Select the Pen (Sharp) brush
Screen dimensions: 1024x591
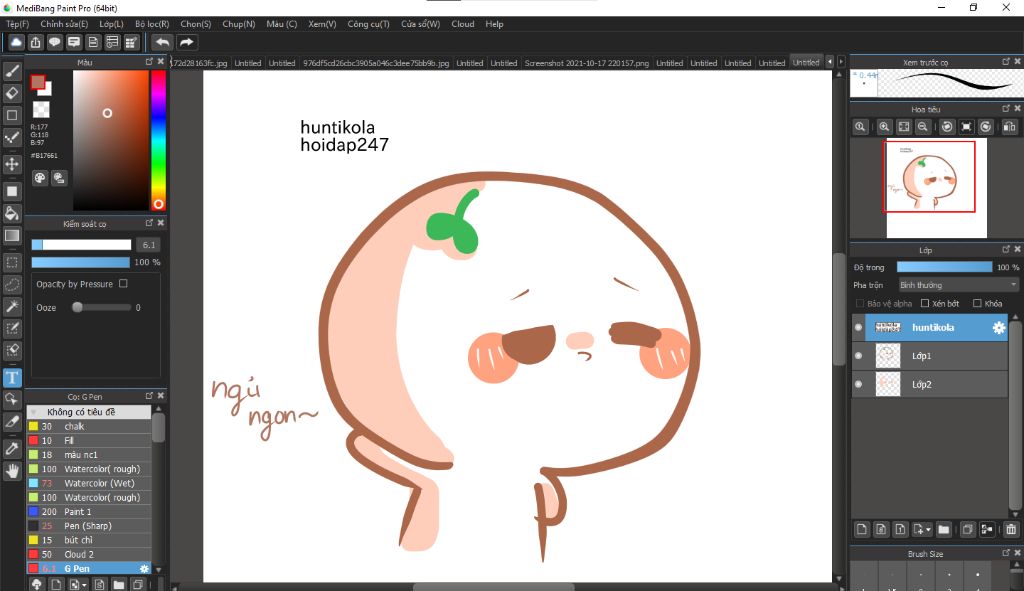point(89,526)
